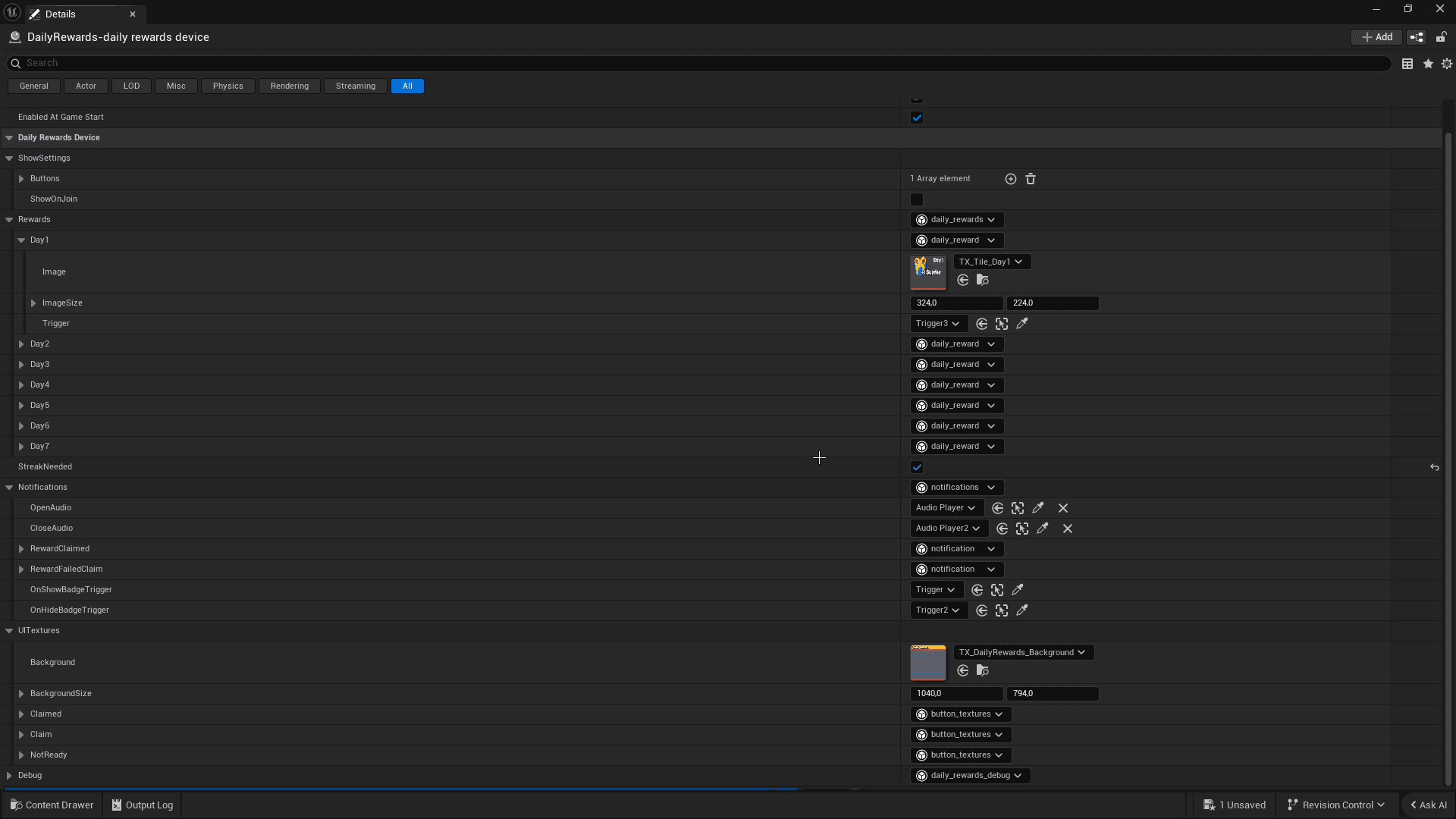Click the BackgroundSize width field
The image size is (1456, 819).
955,694
